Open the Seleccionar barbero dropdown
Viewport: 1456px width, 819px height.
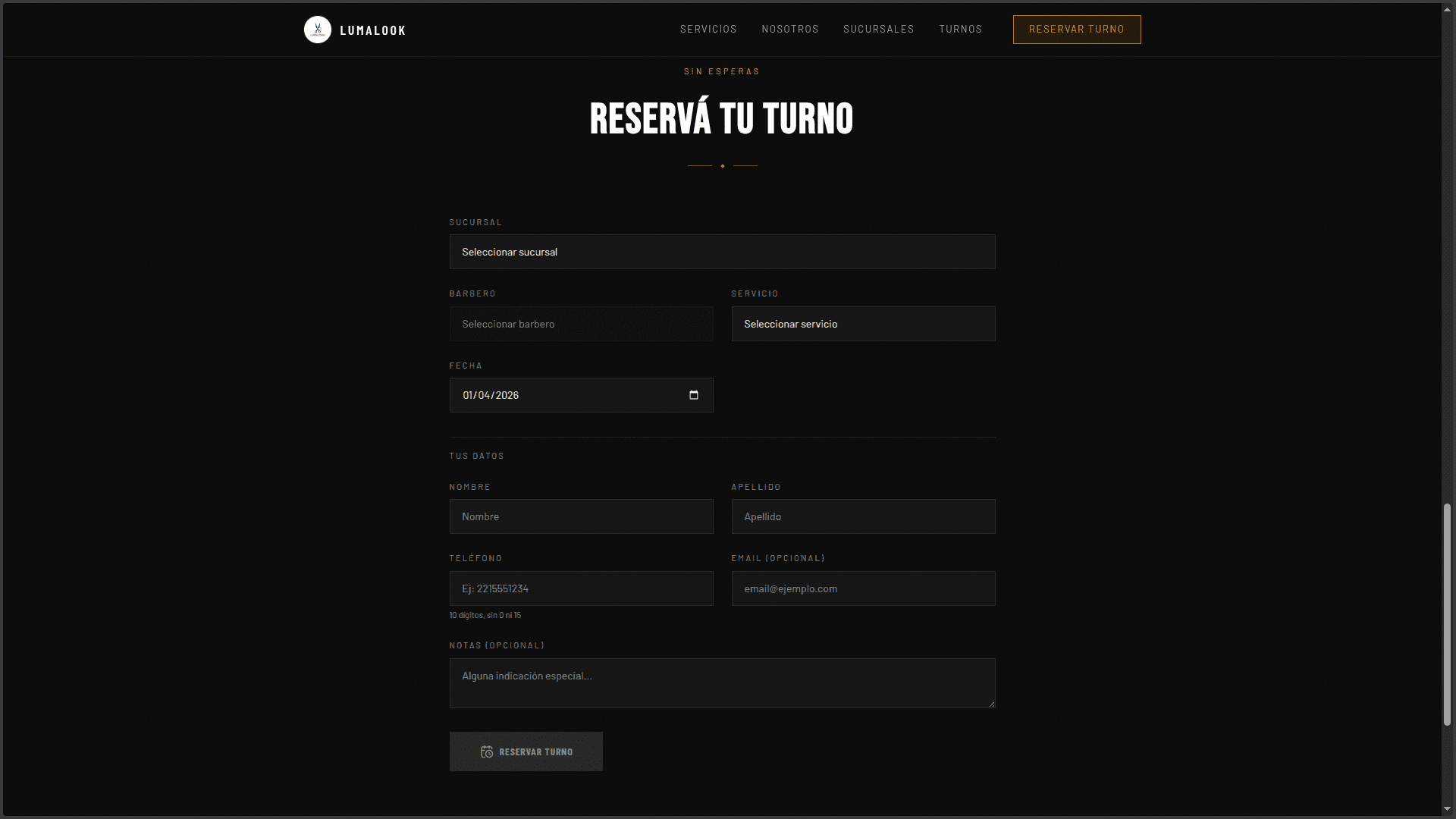point(581,324)
